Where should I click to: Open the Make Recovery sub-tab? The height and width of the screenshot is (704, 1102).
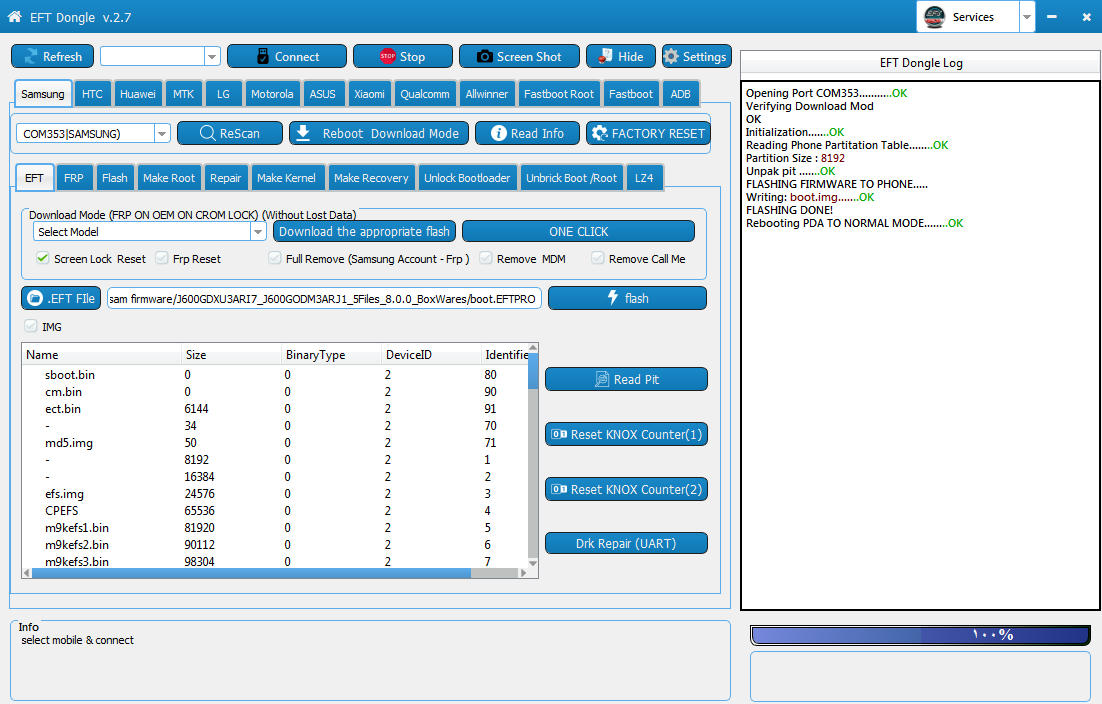(x=371, y=178)
